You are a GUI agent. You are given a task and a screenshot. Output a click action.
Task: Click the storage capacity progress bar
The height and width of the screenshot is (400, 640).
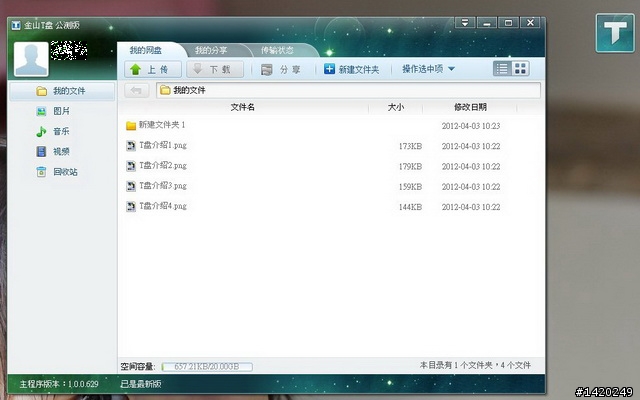[207, 367]
